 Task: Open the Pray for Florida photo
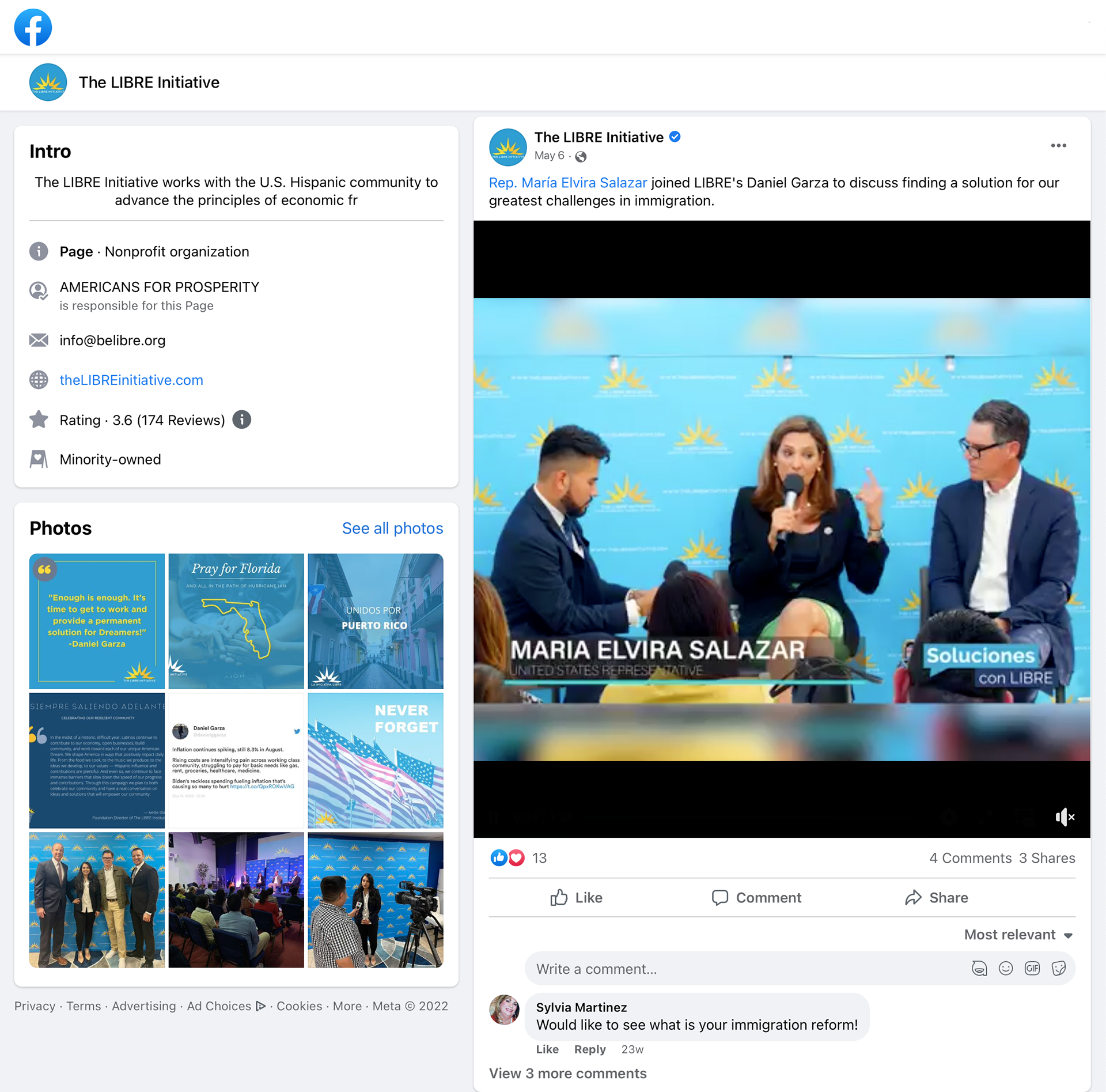pyautogui.click(x=236, y=621)
